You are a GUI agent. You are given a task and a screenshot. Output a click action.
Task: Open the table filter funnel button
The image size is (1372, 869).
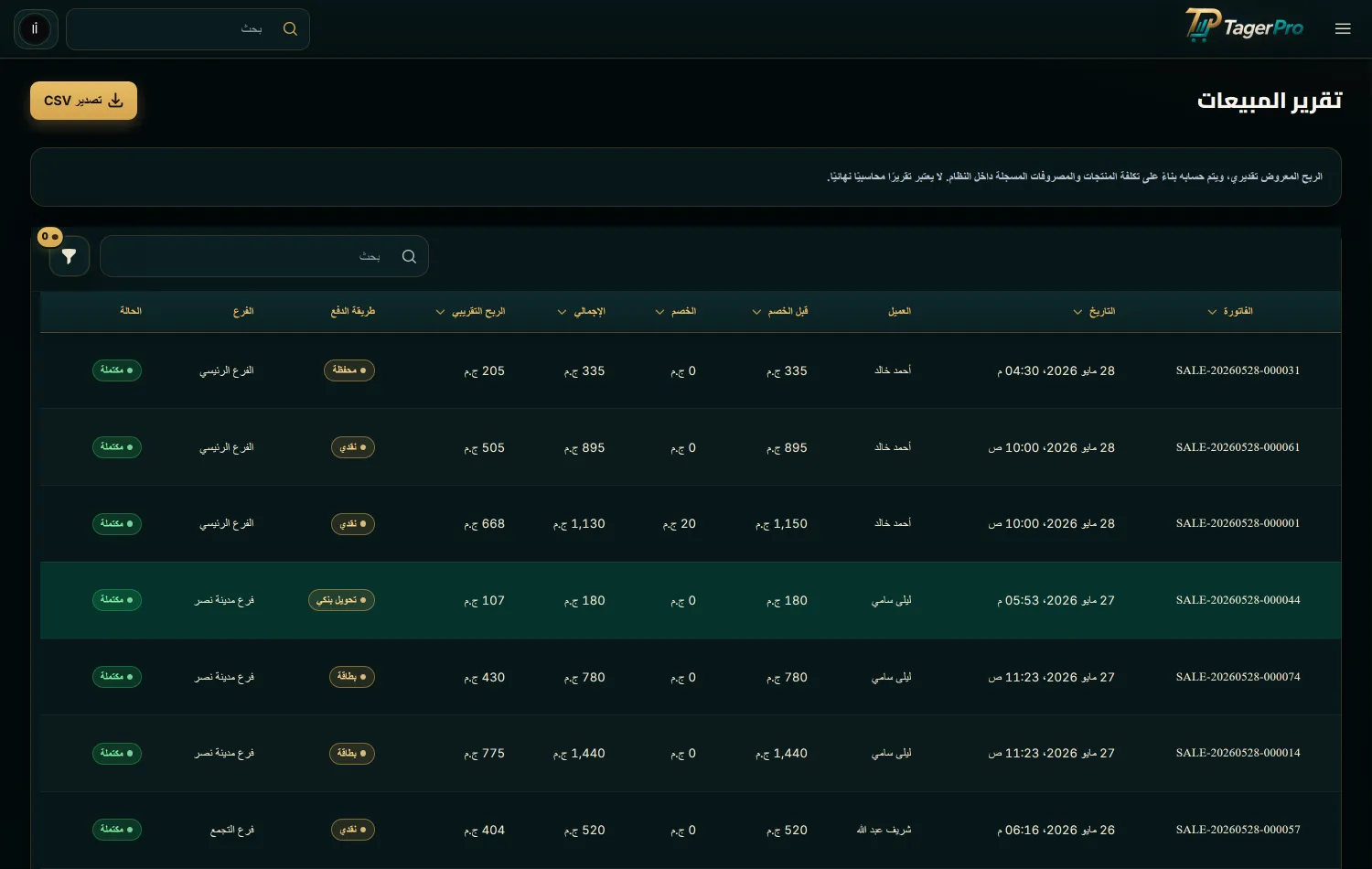(70, 256)
